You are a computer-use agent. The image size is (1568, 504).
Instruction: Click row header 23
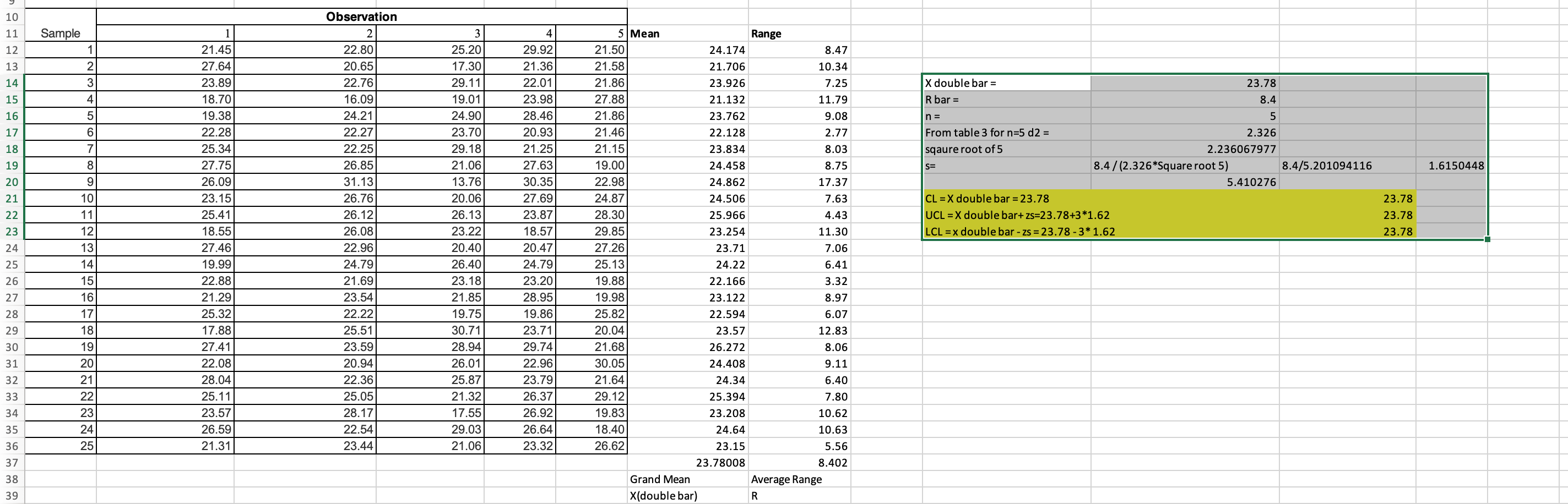coord(12,231)
